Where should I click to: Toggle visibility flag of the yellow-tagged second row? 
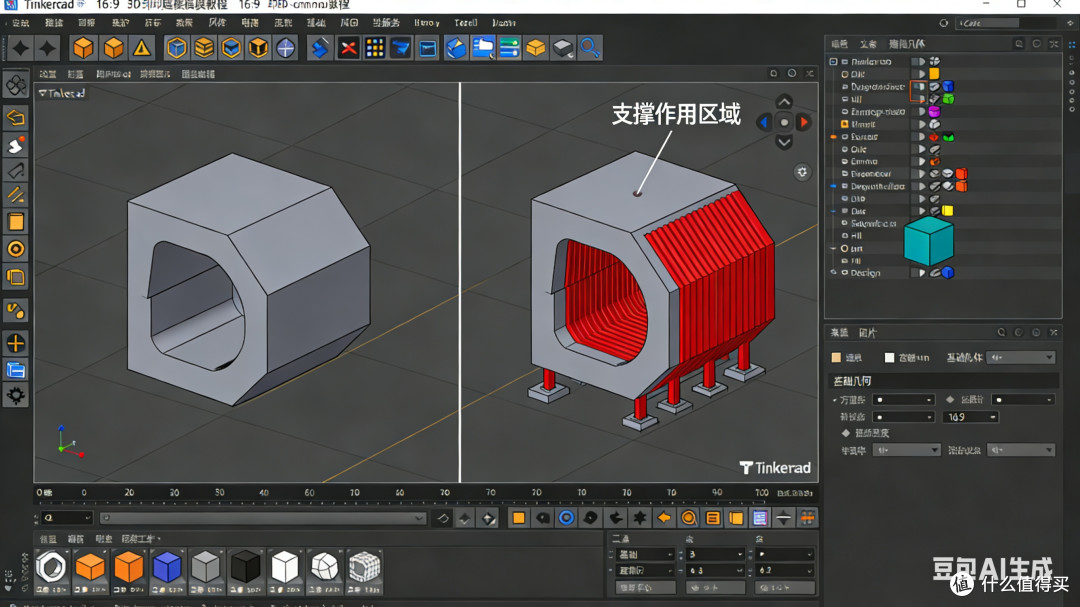tap(921, 74)
